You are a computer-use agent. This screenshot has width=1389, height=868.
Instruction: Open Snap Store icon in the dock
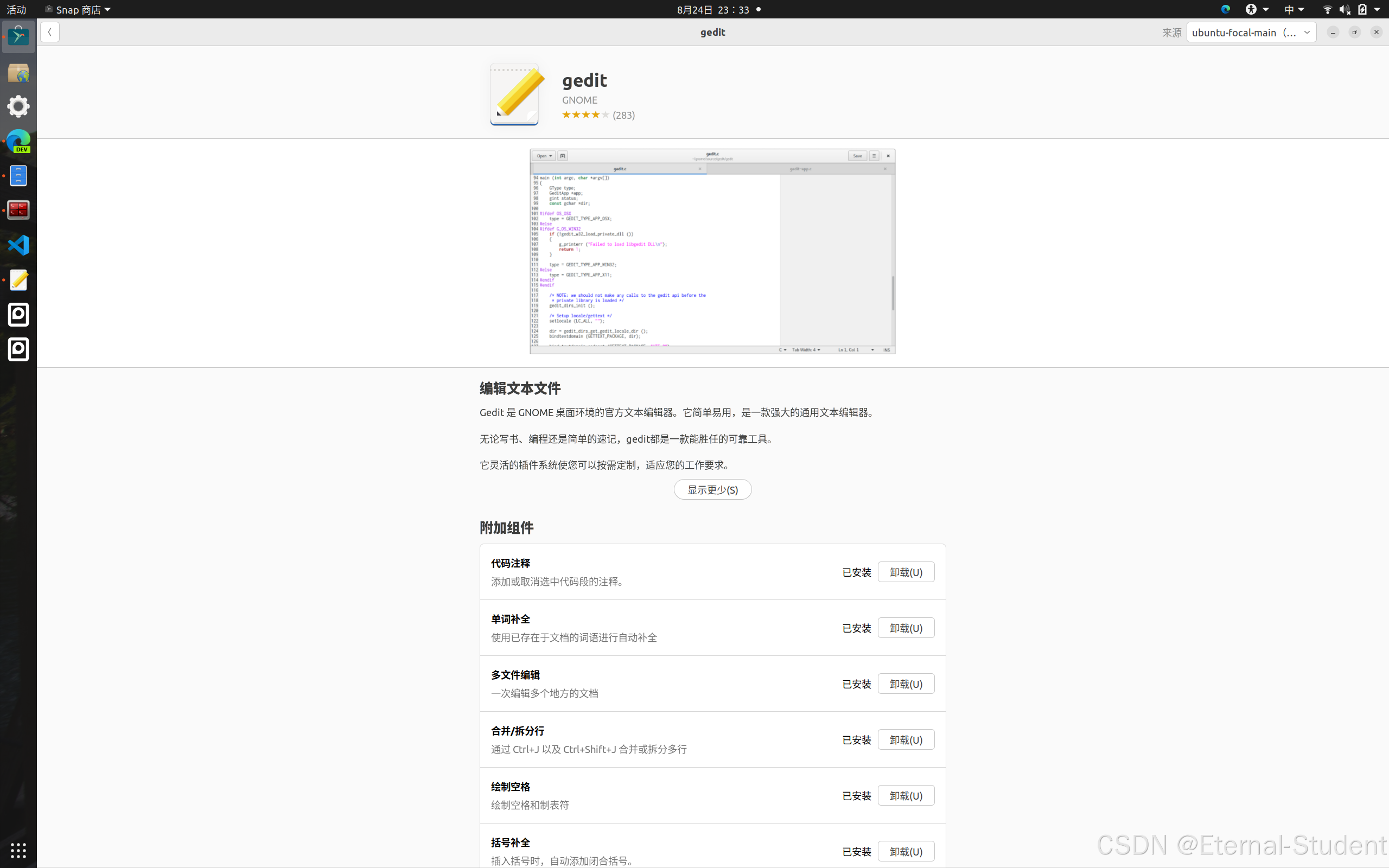pos(18,36)
